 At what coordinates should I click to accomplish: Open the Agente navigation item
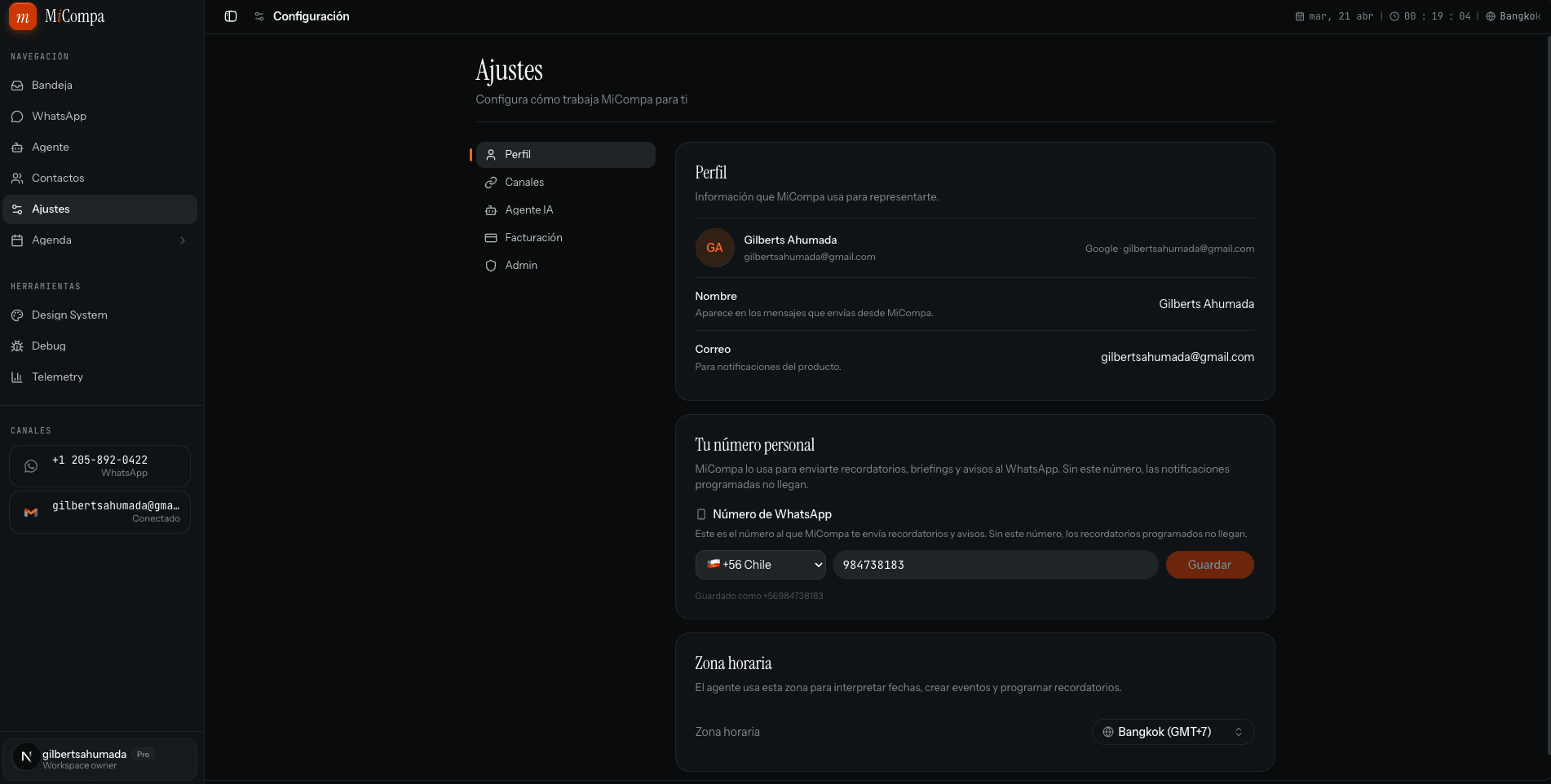99,148
